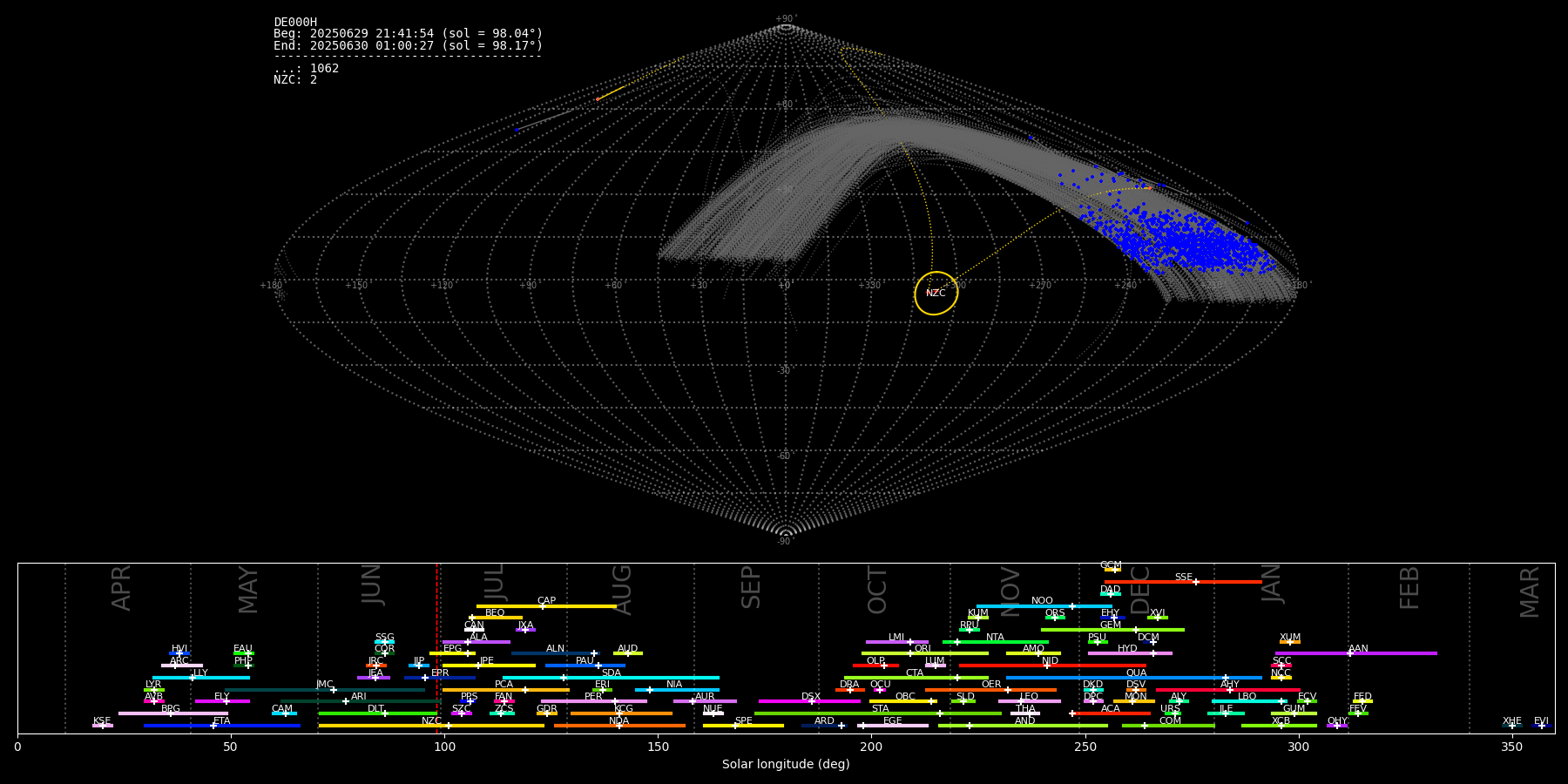
Task: Click the KSE shower label
Action: click(102, 720)
